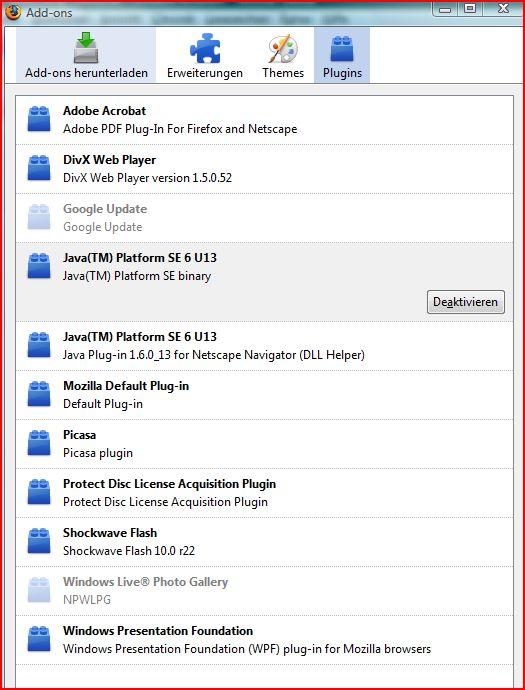Select the Picasa plugin list entry
The height and width of the screenshot is (690, 525).
[264, 444]
